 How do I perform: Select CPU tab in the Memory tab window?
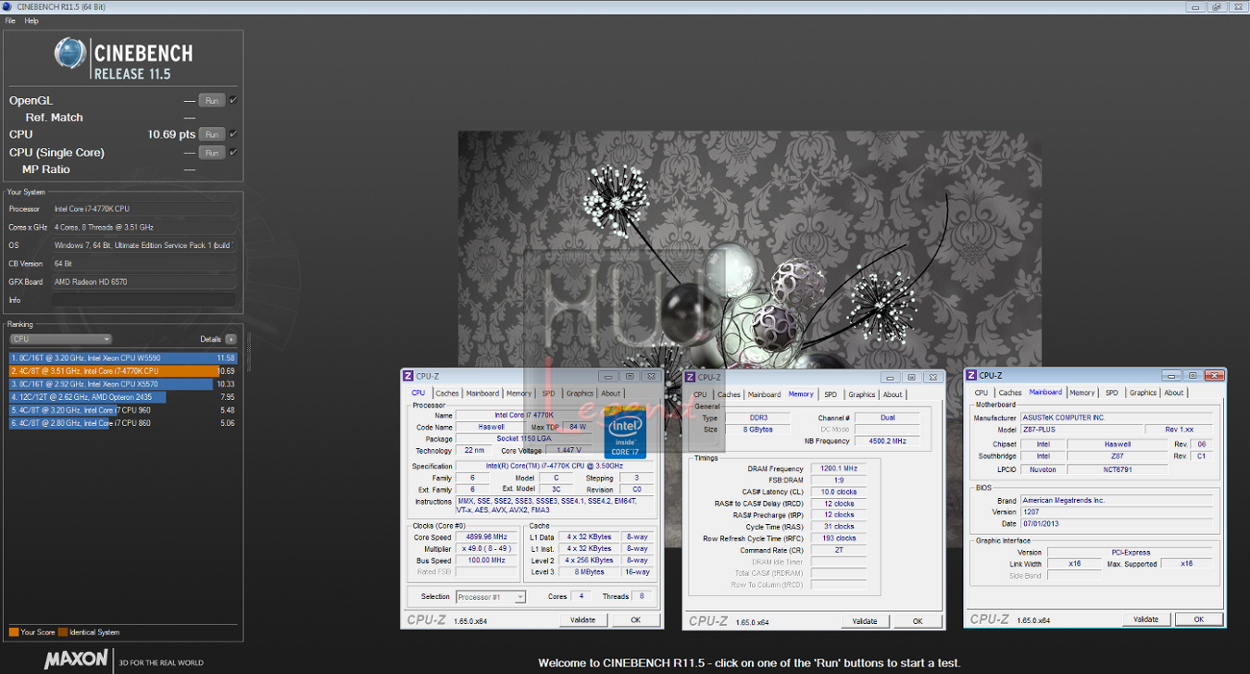pyautogui.click(x=700, y=394)
